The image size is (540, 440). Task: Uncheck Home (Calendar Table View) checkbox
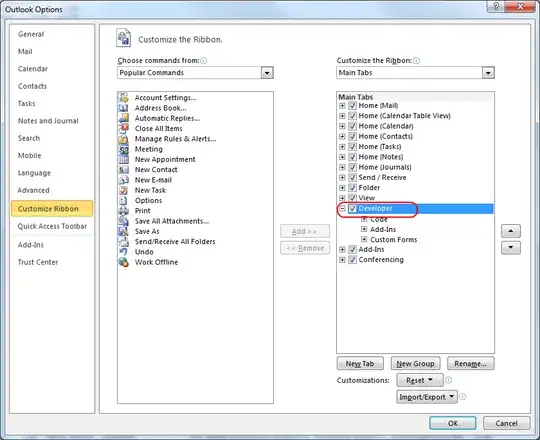[x=352, y=116]
